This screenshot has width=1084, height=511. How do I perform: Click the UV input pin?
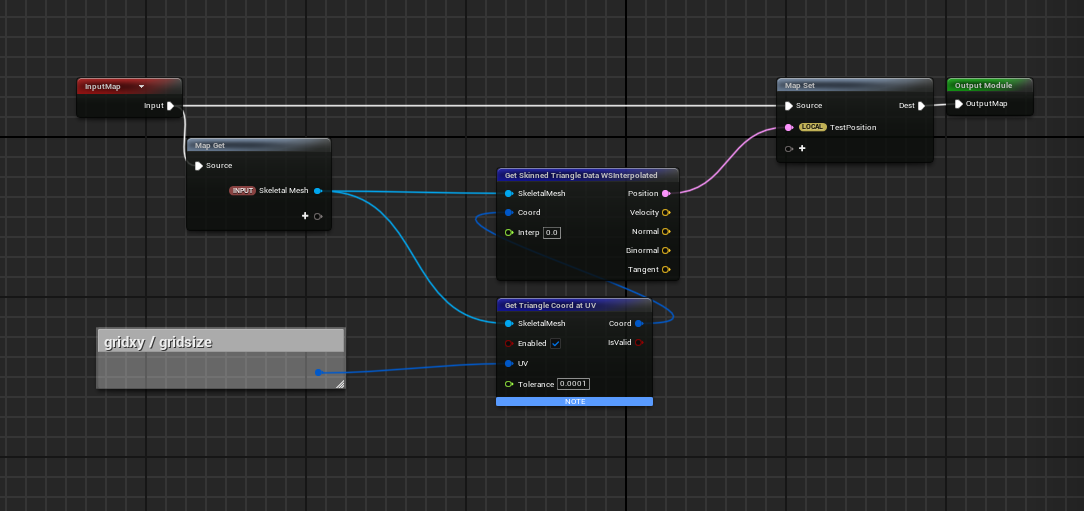coord(509,364)
